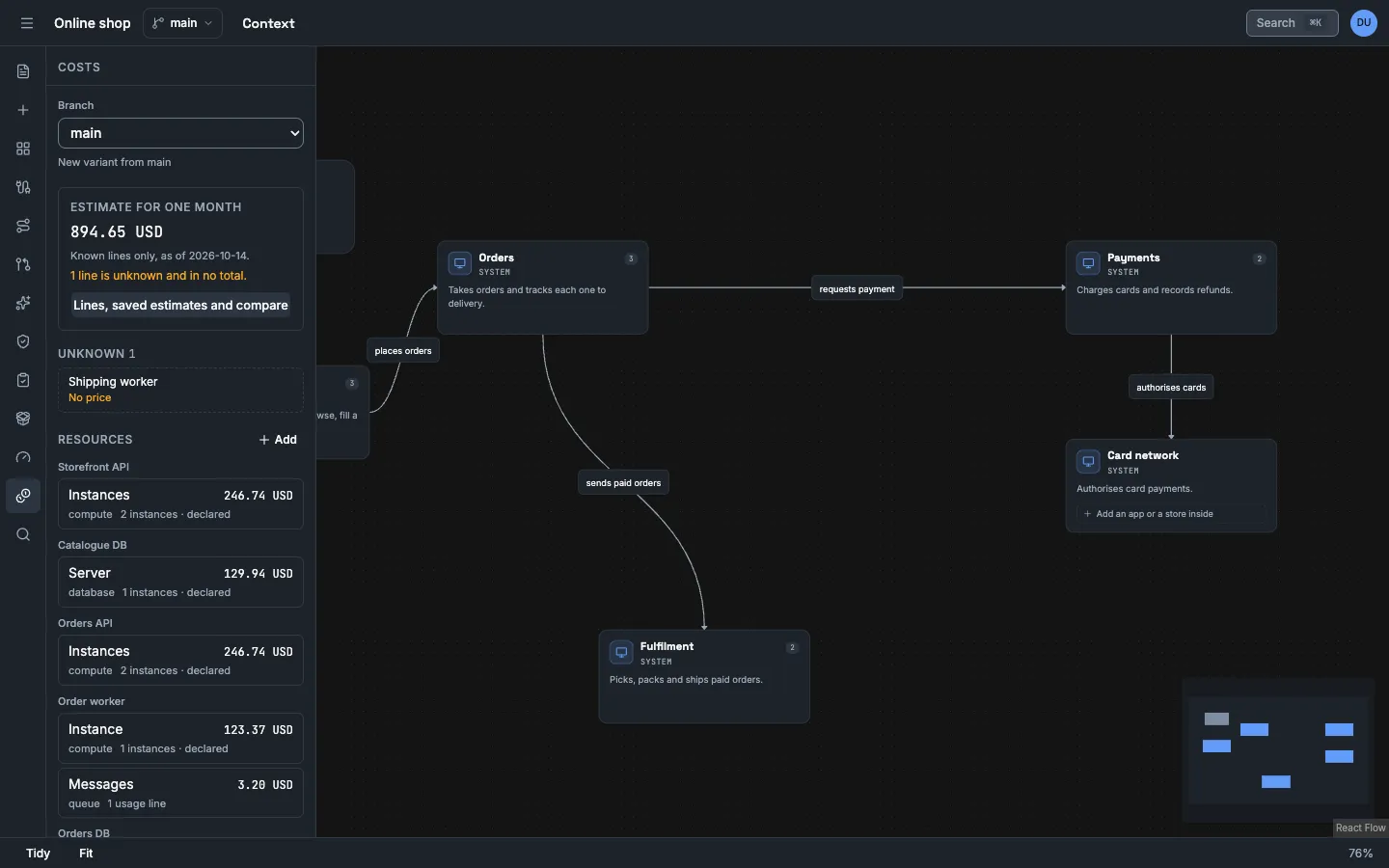Open Order worker Instance cost line
Image resolution: width=1389 pixels, height=868 pixels.
click(180, 739)
